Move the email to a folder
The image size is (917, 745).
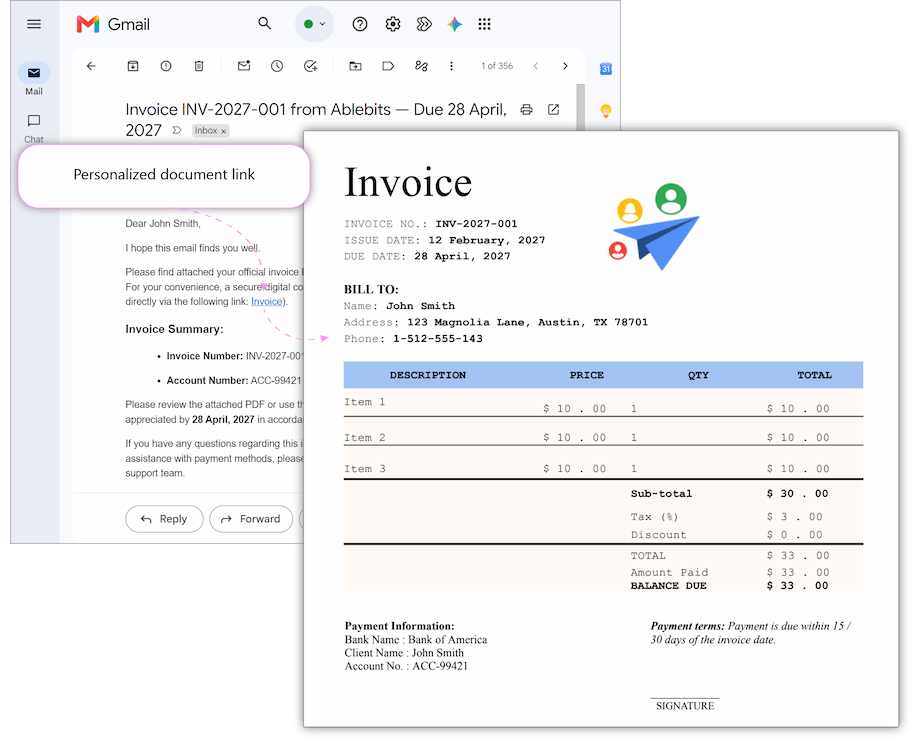click(355, 66)
